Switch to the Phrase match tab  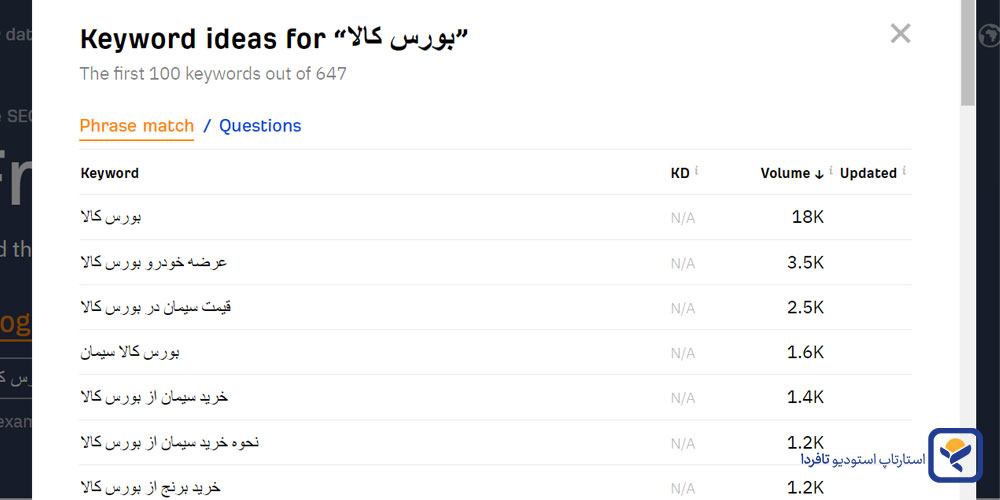click(x=136, y=126)
